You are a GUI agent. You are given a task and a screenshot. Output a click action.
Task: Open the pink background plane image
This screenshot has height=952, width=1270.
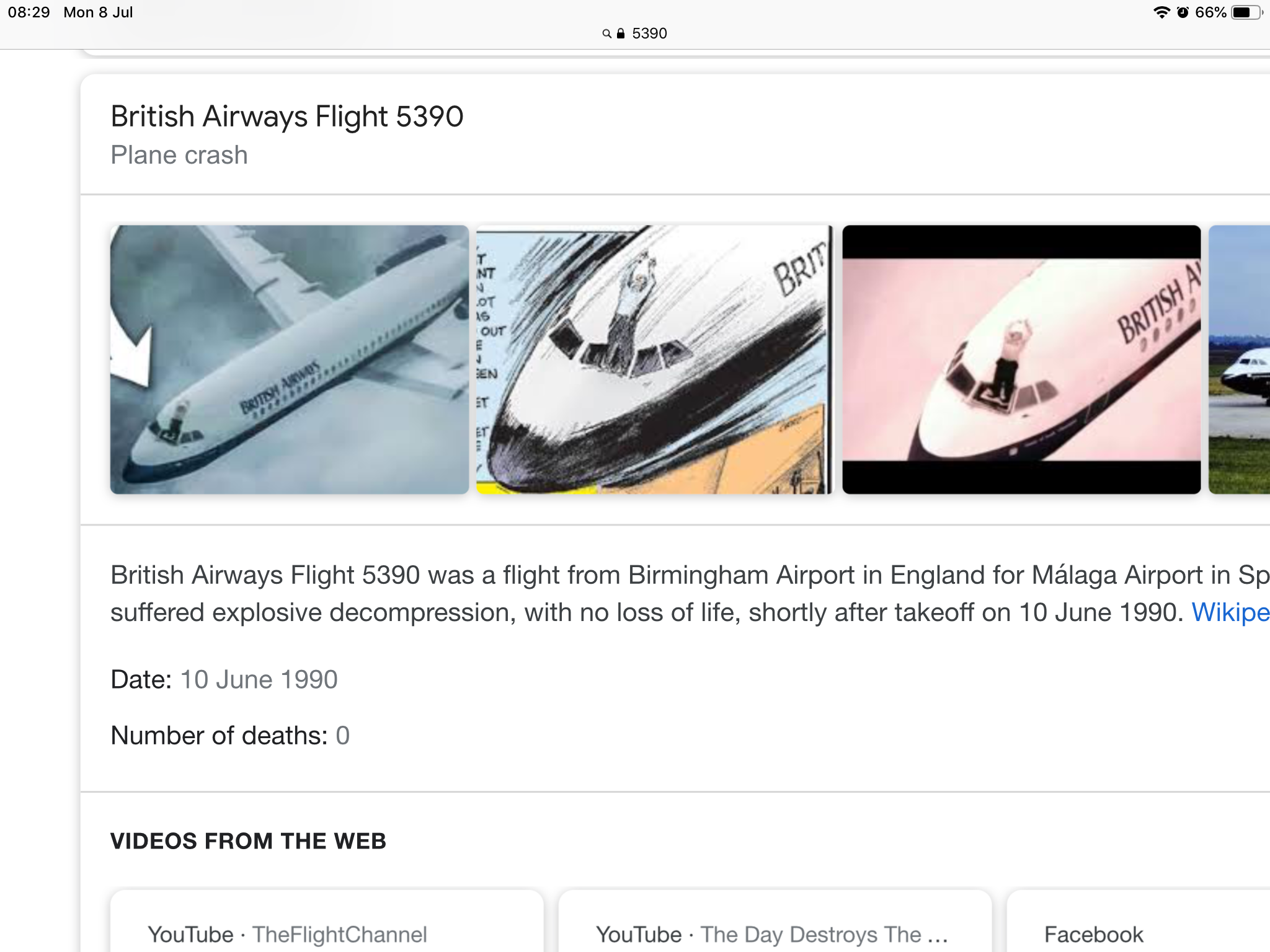(x=1021, y=359)
